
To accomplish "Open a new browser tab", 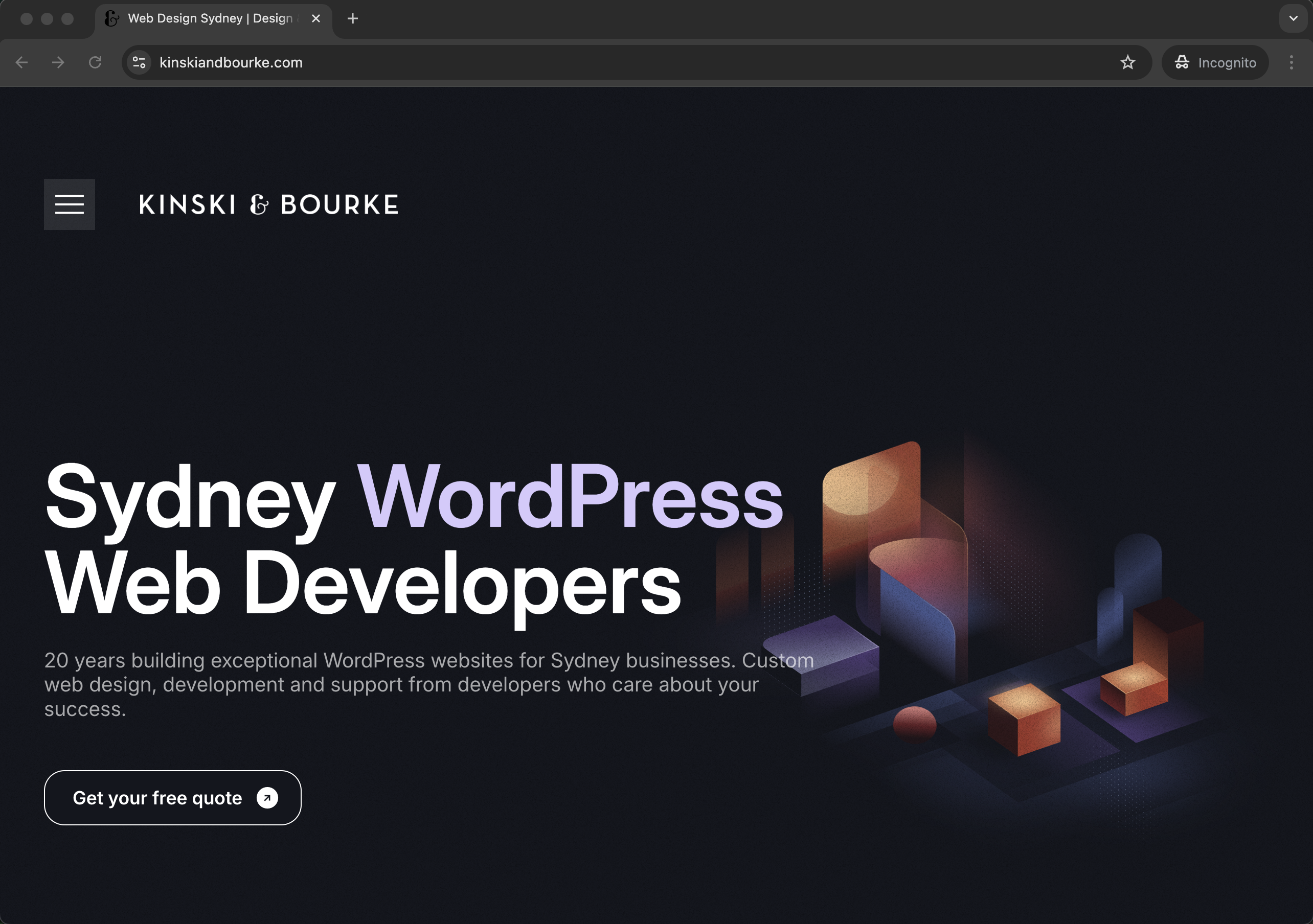I will click(x=353, y=19).
